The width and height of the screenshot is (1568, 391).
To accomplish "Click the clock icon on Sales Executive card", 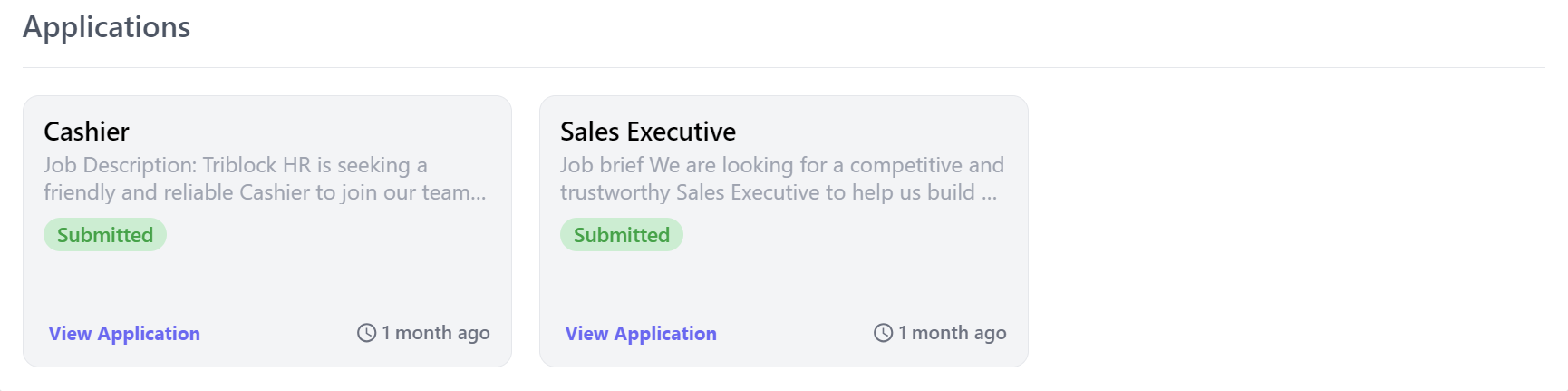I will tap(883, 333).
